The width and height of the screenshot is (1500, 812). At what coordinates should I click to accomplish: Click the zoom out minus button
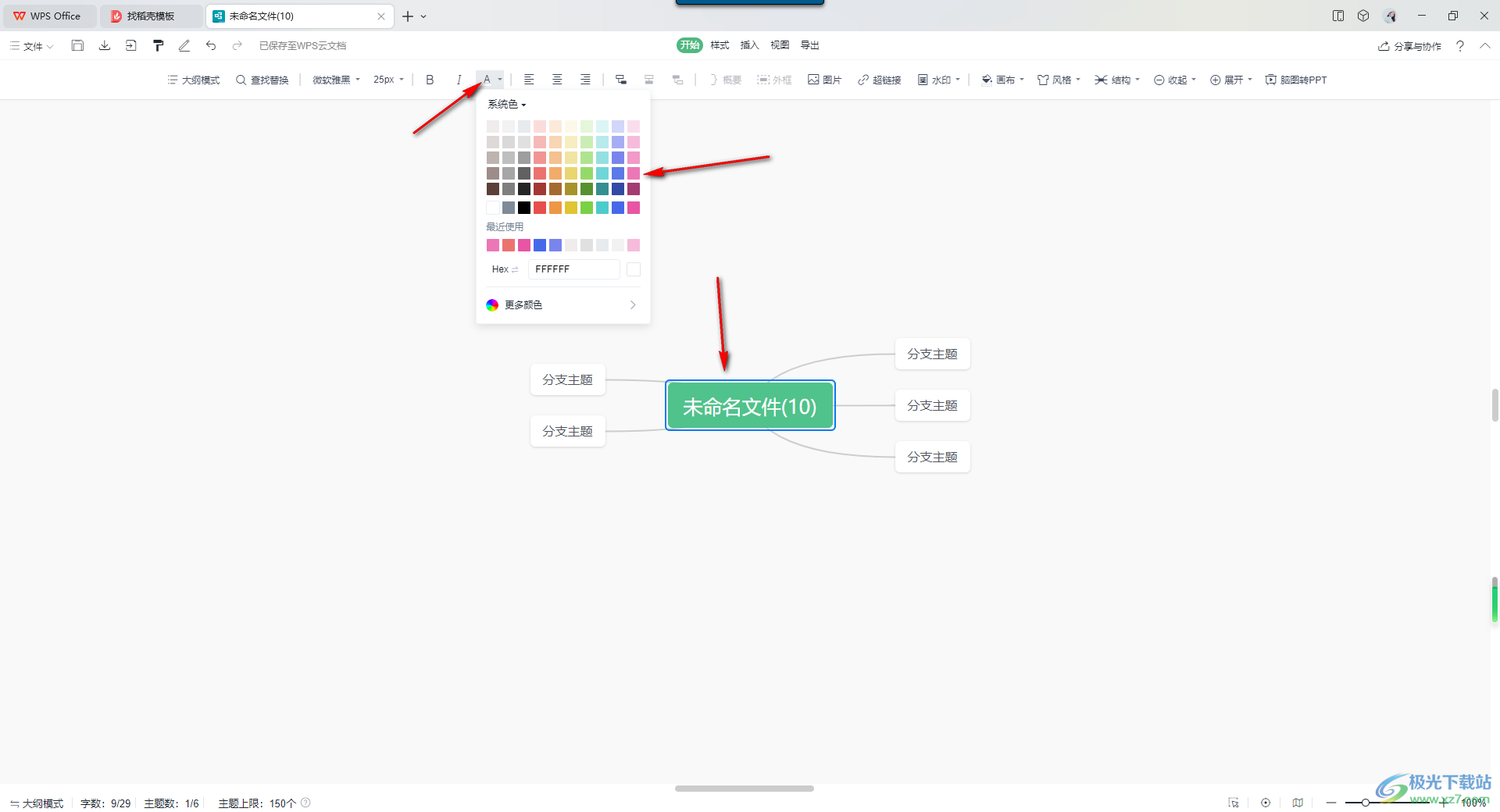(x=1331, y=803)
